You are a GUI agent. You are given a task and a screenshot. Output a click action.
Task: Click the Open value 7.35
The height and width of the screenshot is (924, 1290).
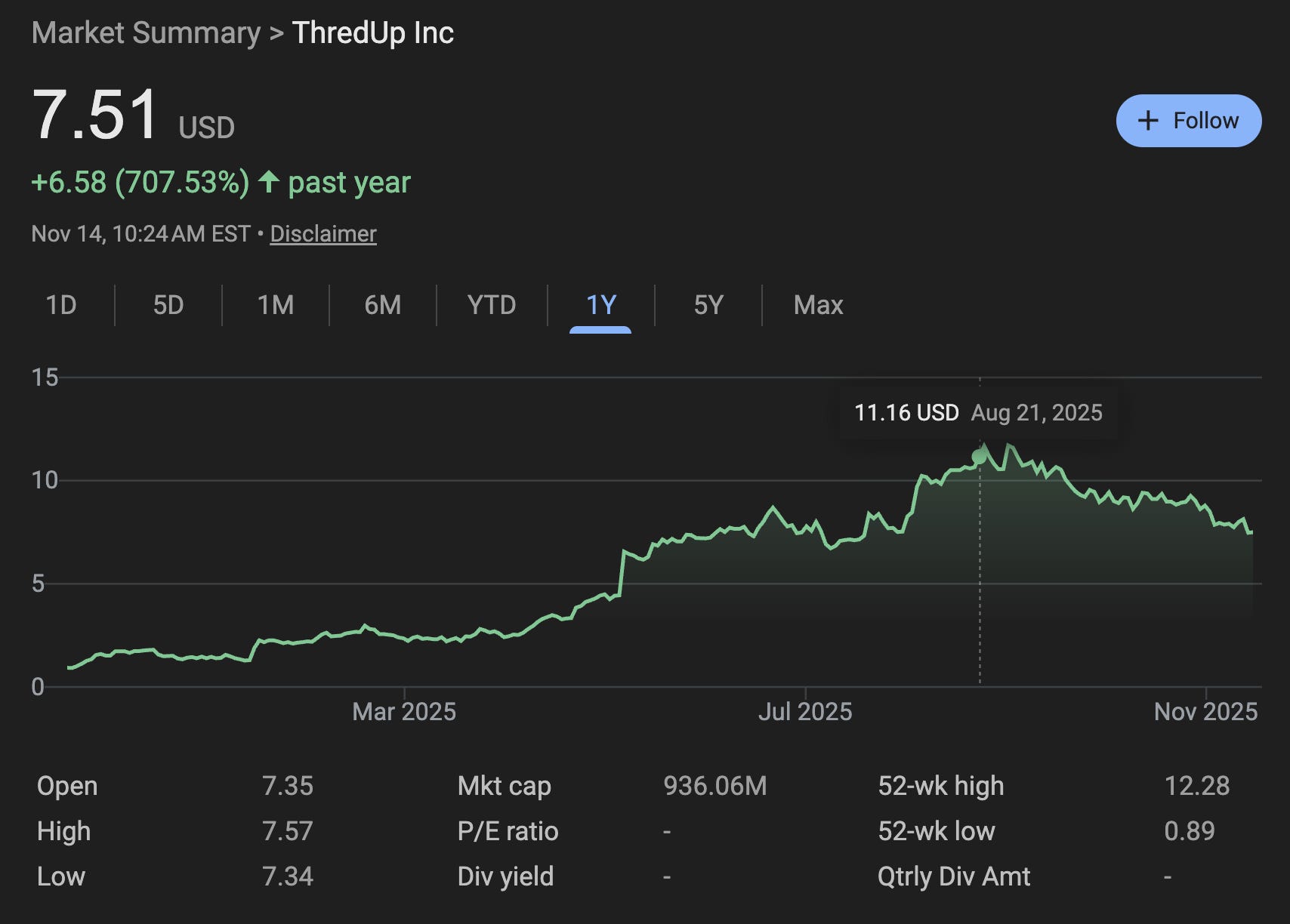pos(288,786)
